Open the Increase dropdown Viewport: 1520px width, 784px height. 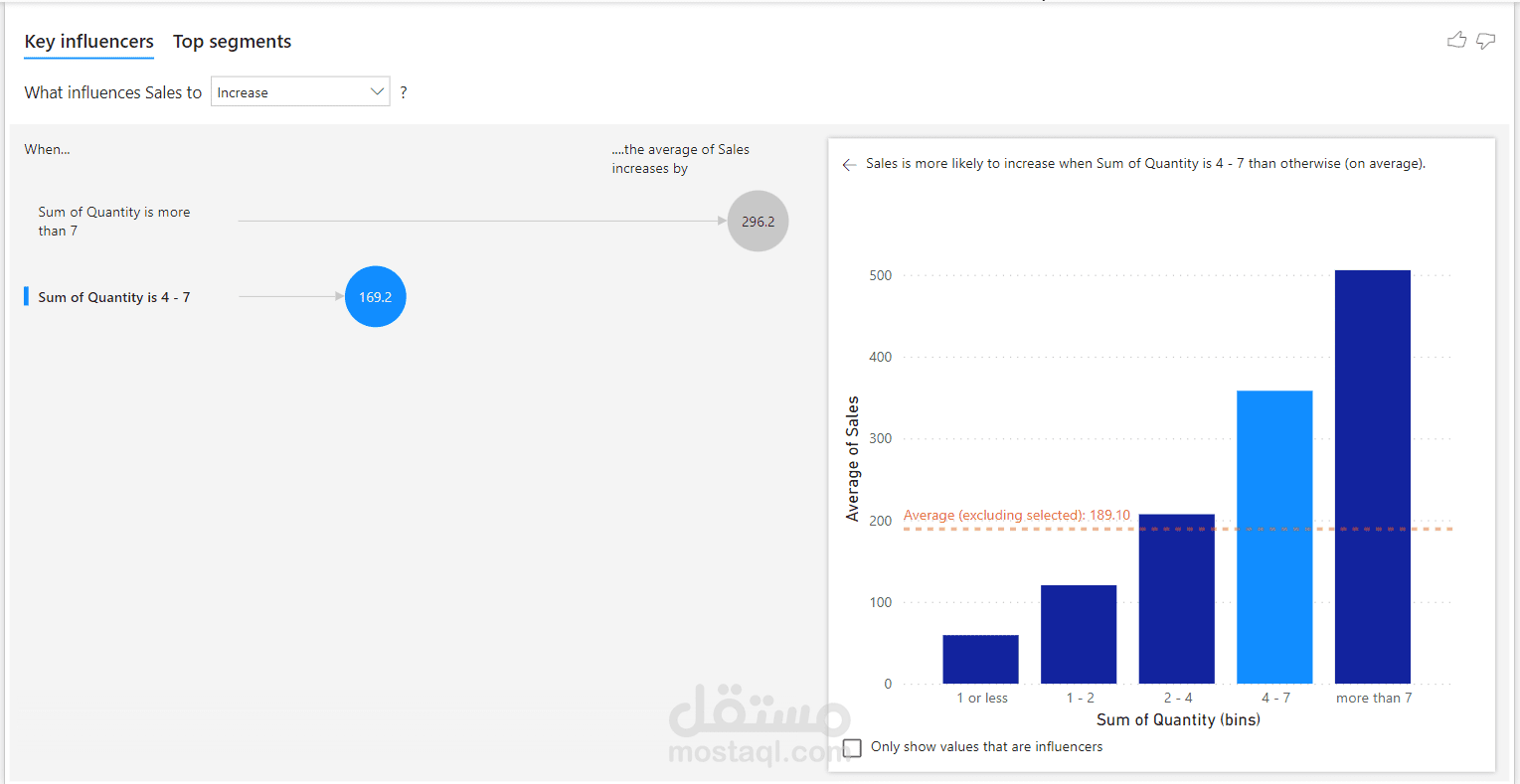(288, 92)
